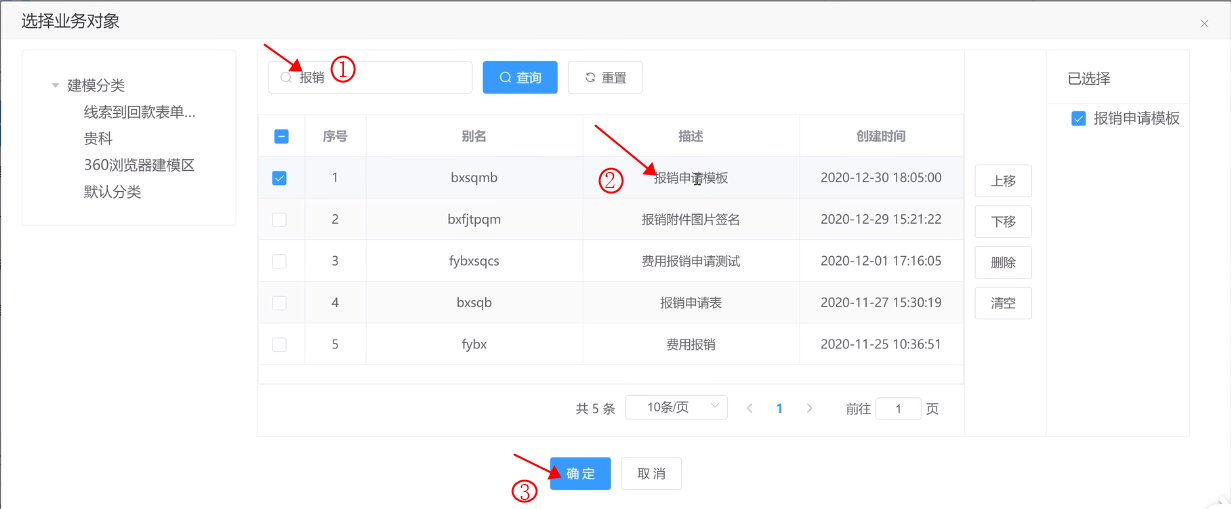Check the bxfjtpqm row checkbox
The height and width of the screenshot is (509, 1231).
[279, 219]
